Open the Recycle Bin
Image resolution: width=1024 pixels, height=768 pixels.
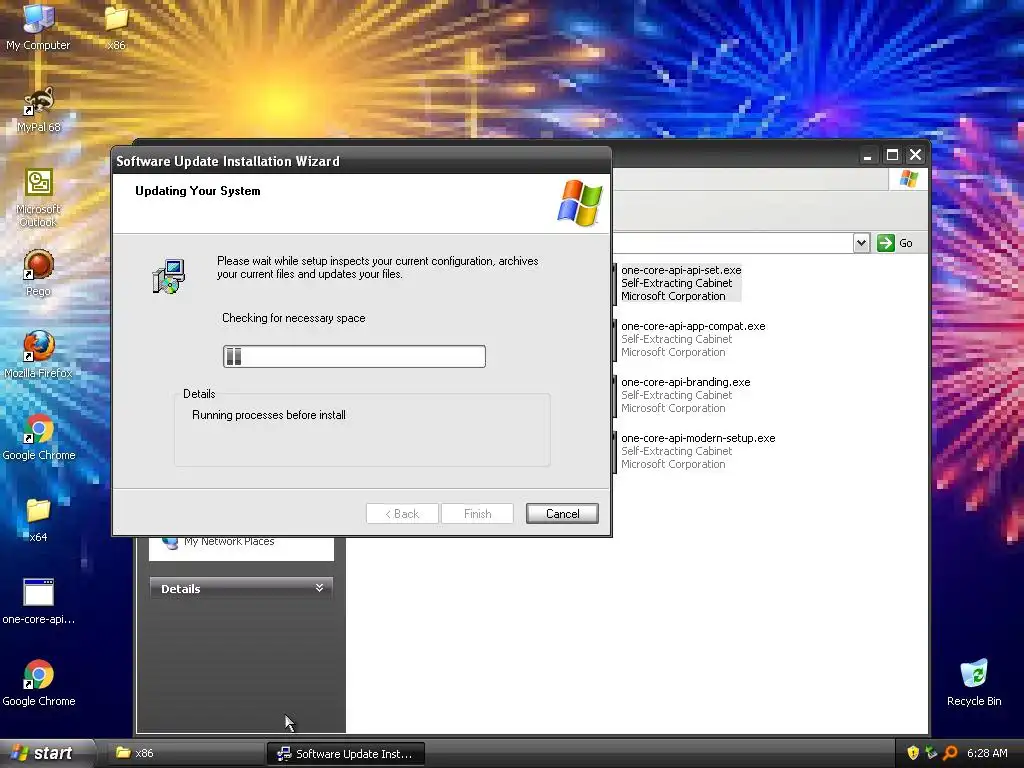pos(974,683)
